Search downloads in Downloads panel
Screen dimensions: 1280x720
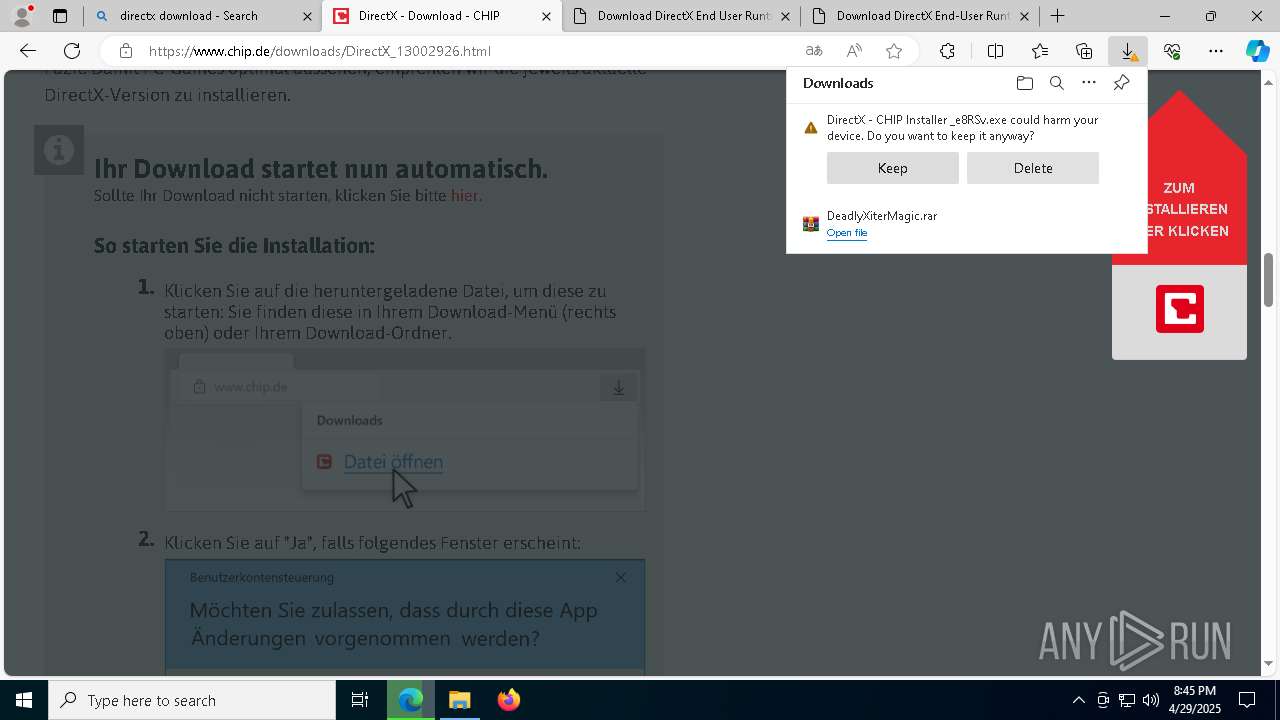[1056, 83]
